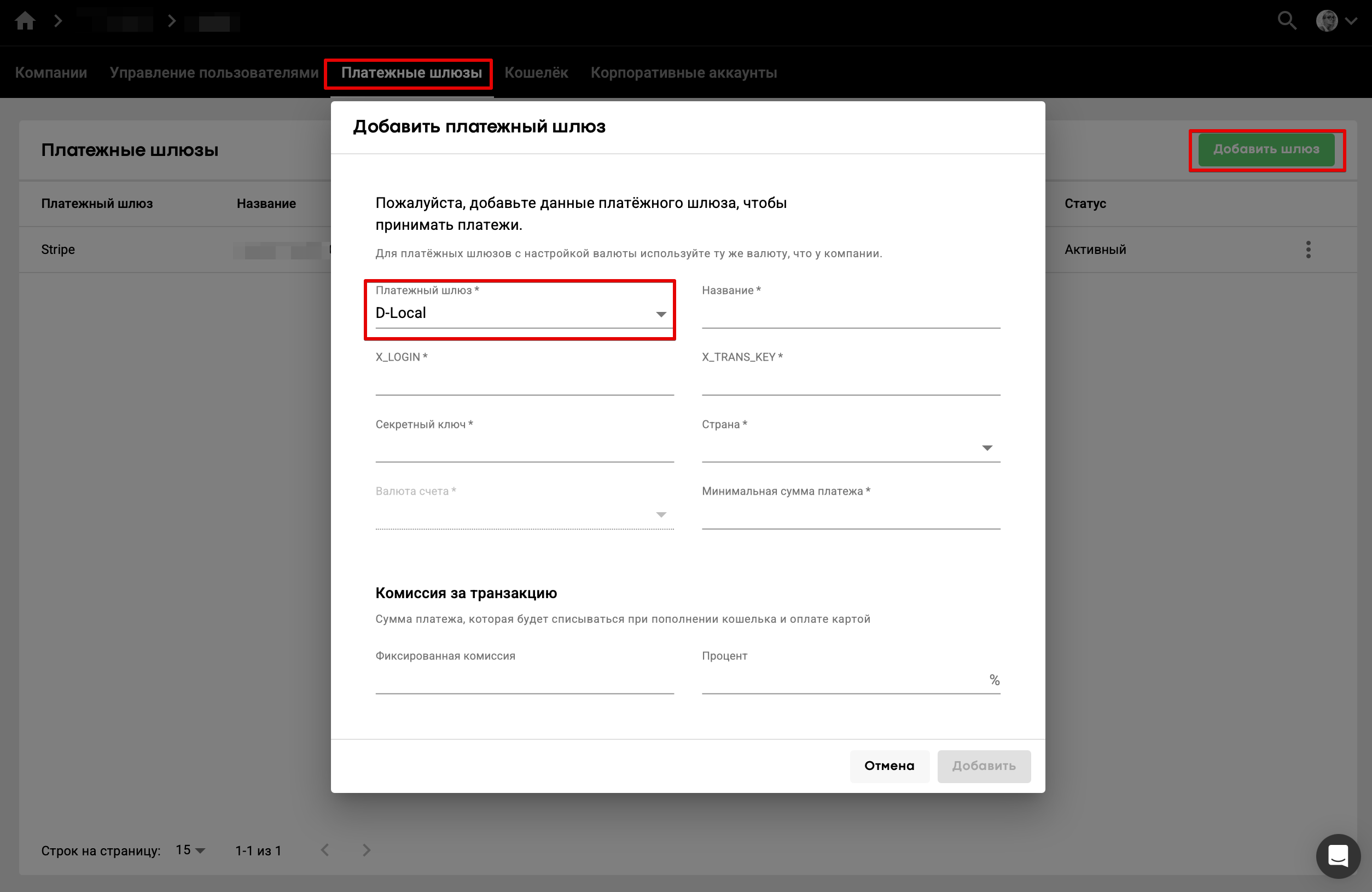Viewport: 1372px width, 892px height.
Task: Select the Управление пользователями tab
Action: click(214, 73)
